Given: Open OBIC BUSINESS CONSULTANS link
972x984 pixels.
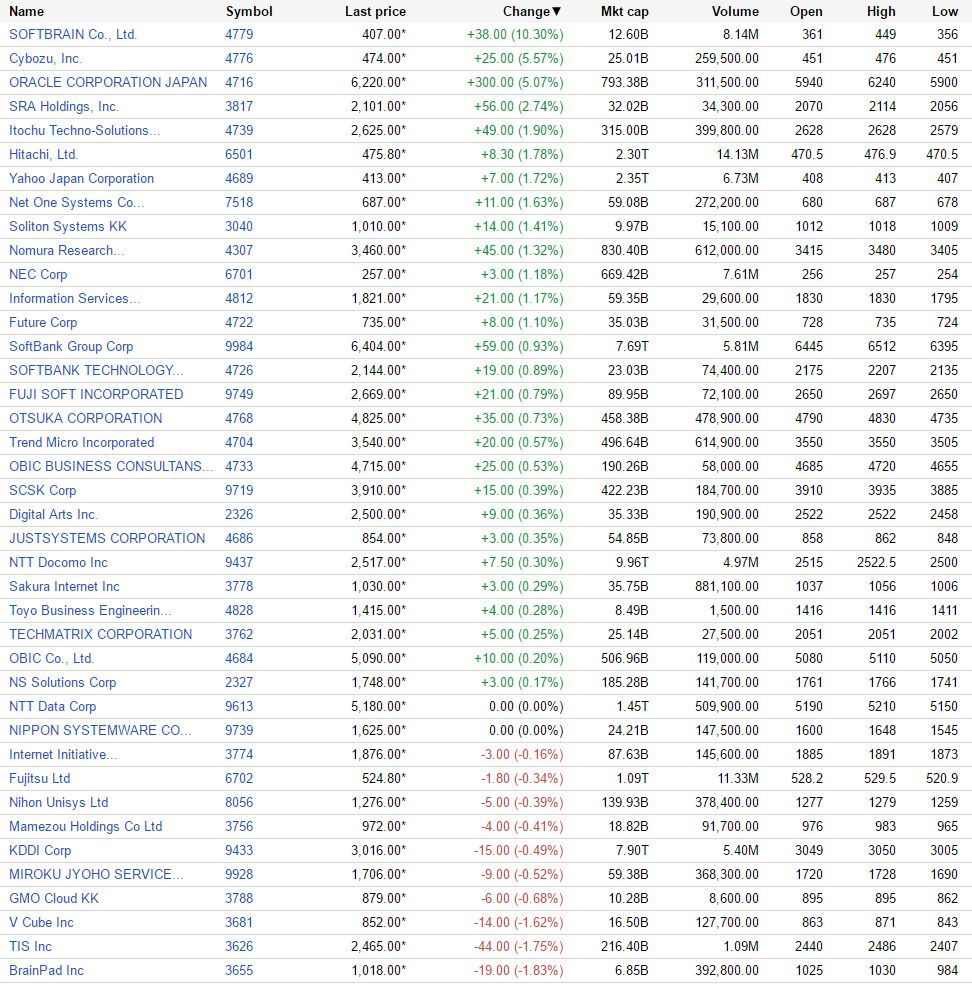Looking at the screenshot, I should coord(110,466).
